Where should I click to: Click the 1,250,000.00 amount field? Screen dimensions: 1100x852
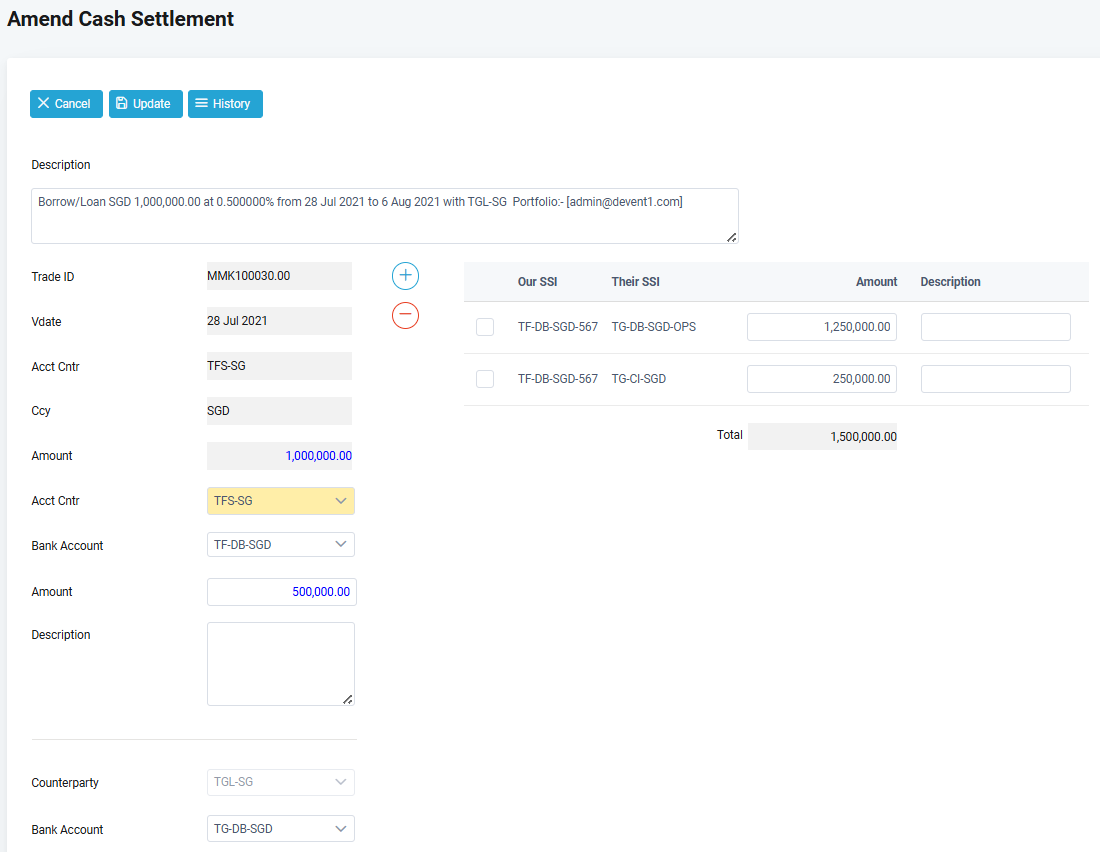tap(821, 327)
